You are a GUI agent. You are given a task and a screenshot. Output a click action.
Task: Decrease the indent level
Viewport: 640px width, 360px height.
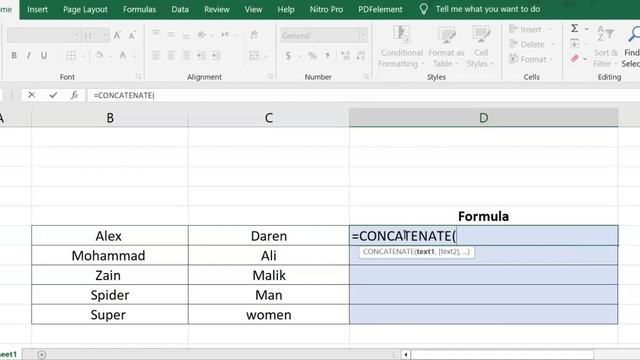201,55
